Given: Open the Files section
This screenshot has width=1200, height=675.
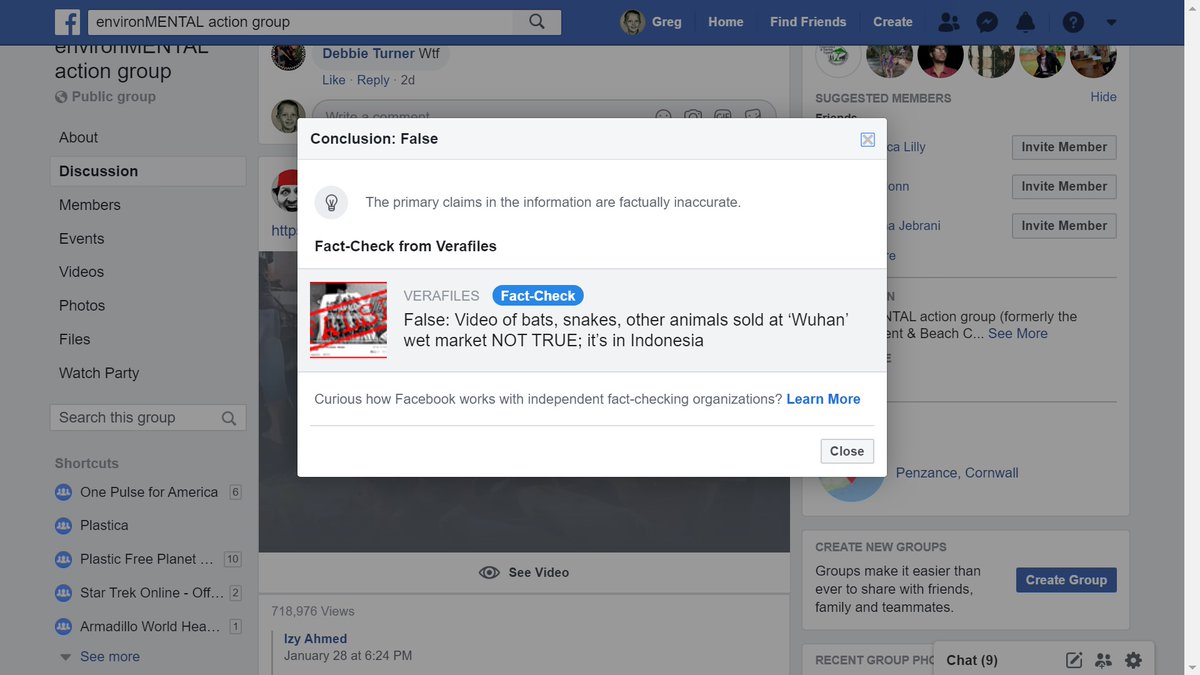Looking at the screenshot, I should click(74, 340).
